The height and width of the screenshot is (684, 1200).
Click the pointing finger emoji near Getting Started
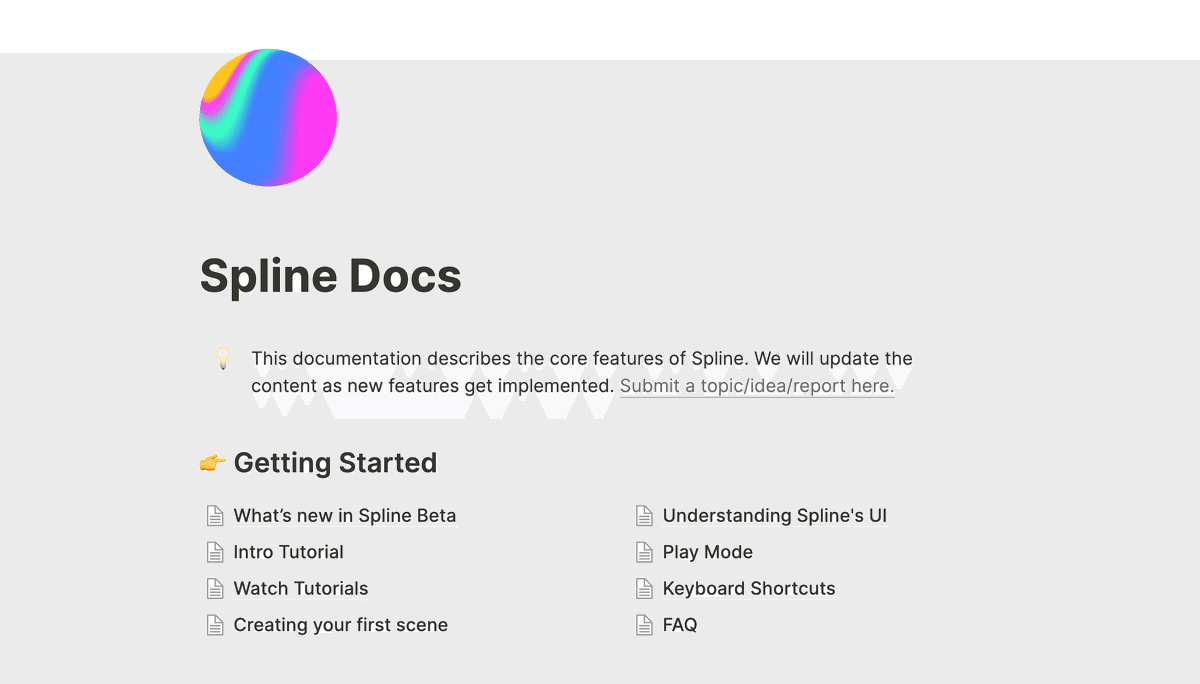point(213,462)
